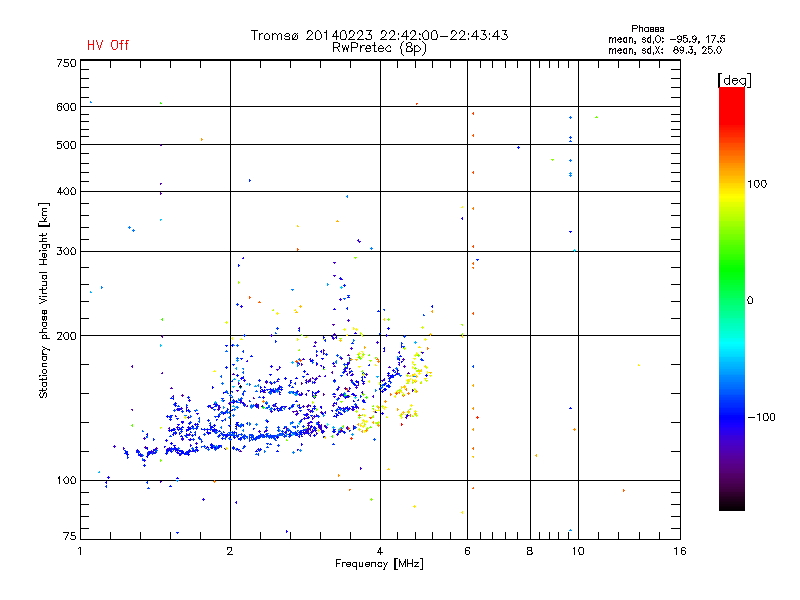This screenshot has width=800, height=600.
Task: Click the '10' x-axis tick label
Action: 578,551
